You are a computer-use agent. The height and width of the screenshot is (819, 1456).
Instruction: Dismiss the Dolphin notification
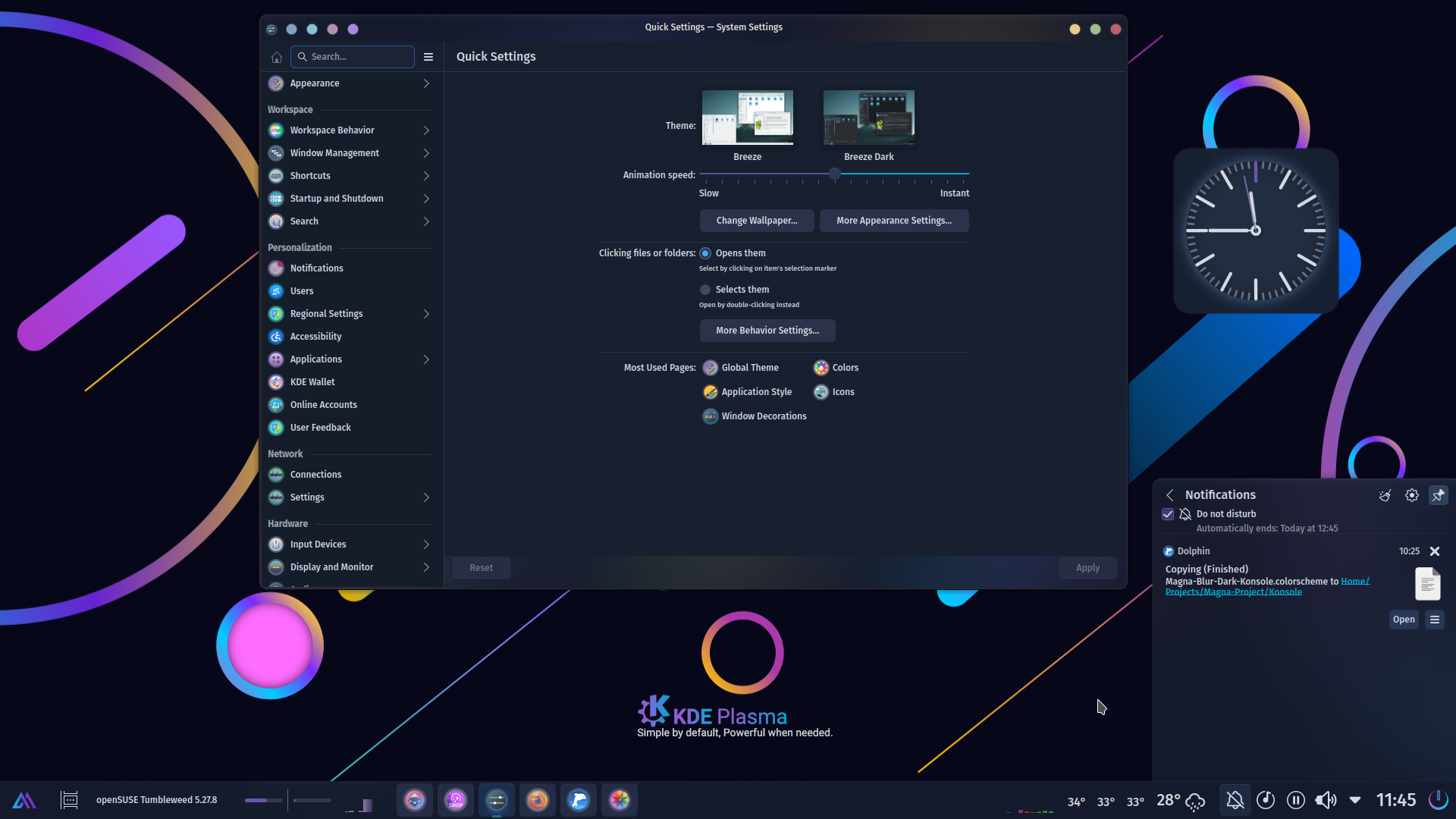(x=1435, y=551)
